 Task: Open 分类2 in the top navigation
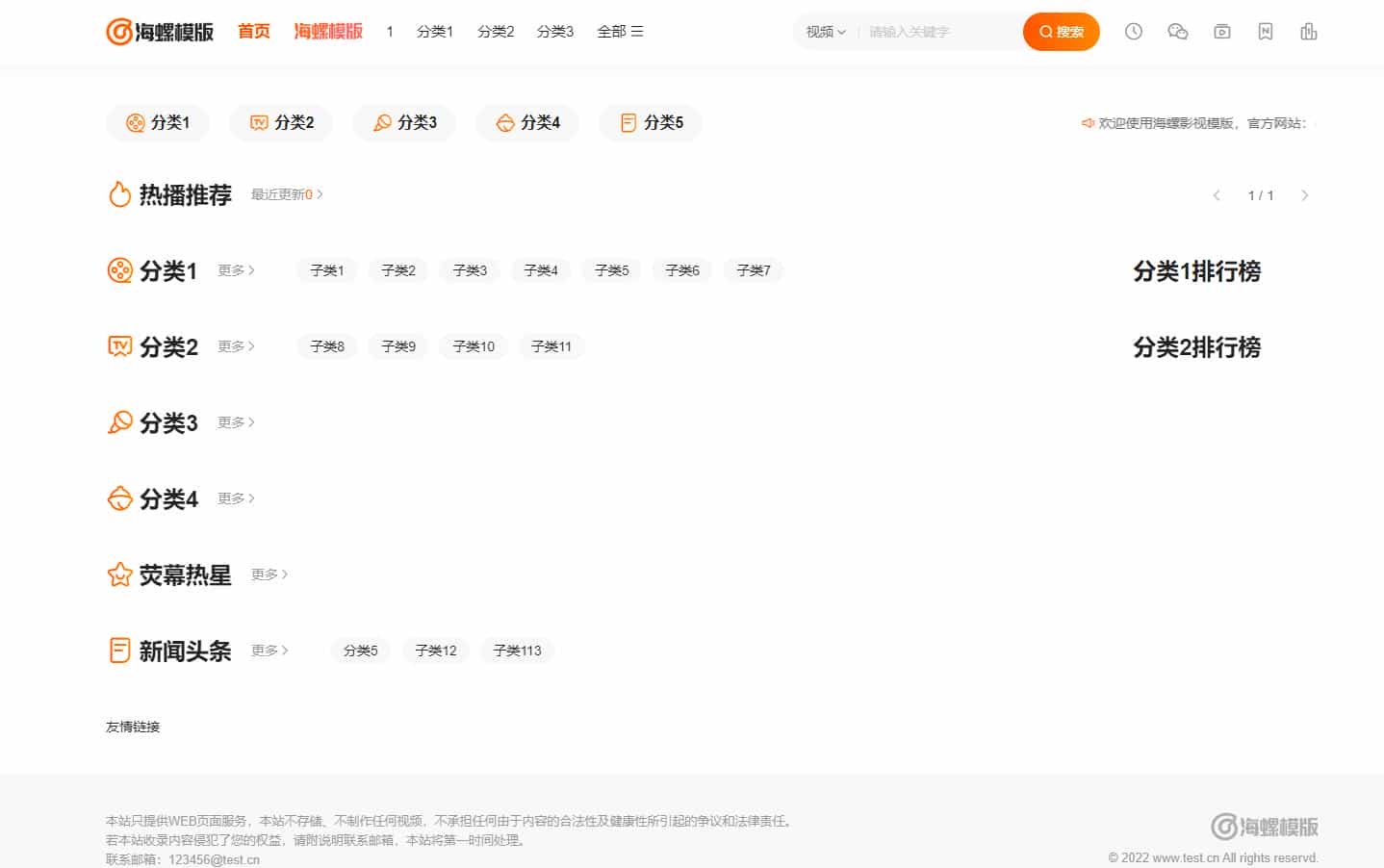[x=496, y=32]
